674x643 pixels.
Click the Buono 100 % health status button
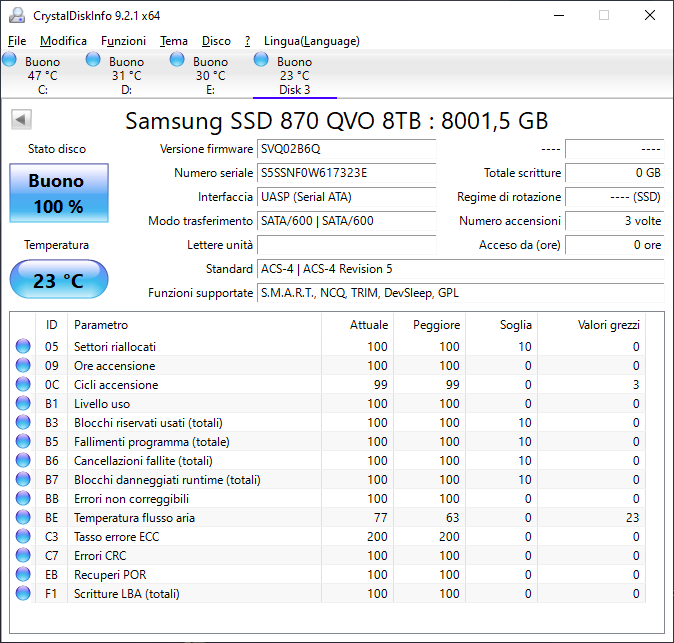click(59, 193)
